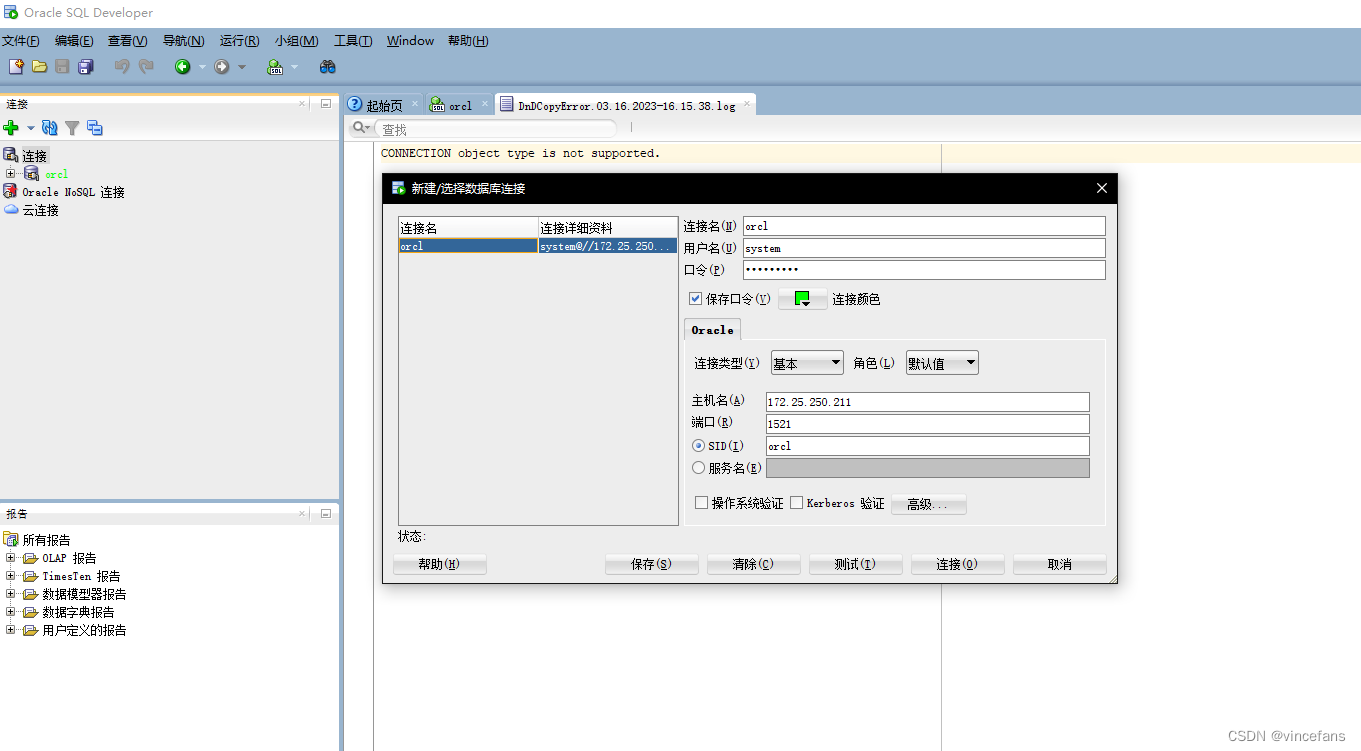Open Forward navigation history dropdown arrow
This screenshot has height=751, width=1361.
tap(241, 67)
